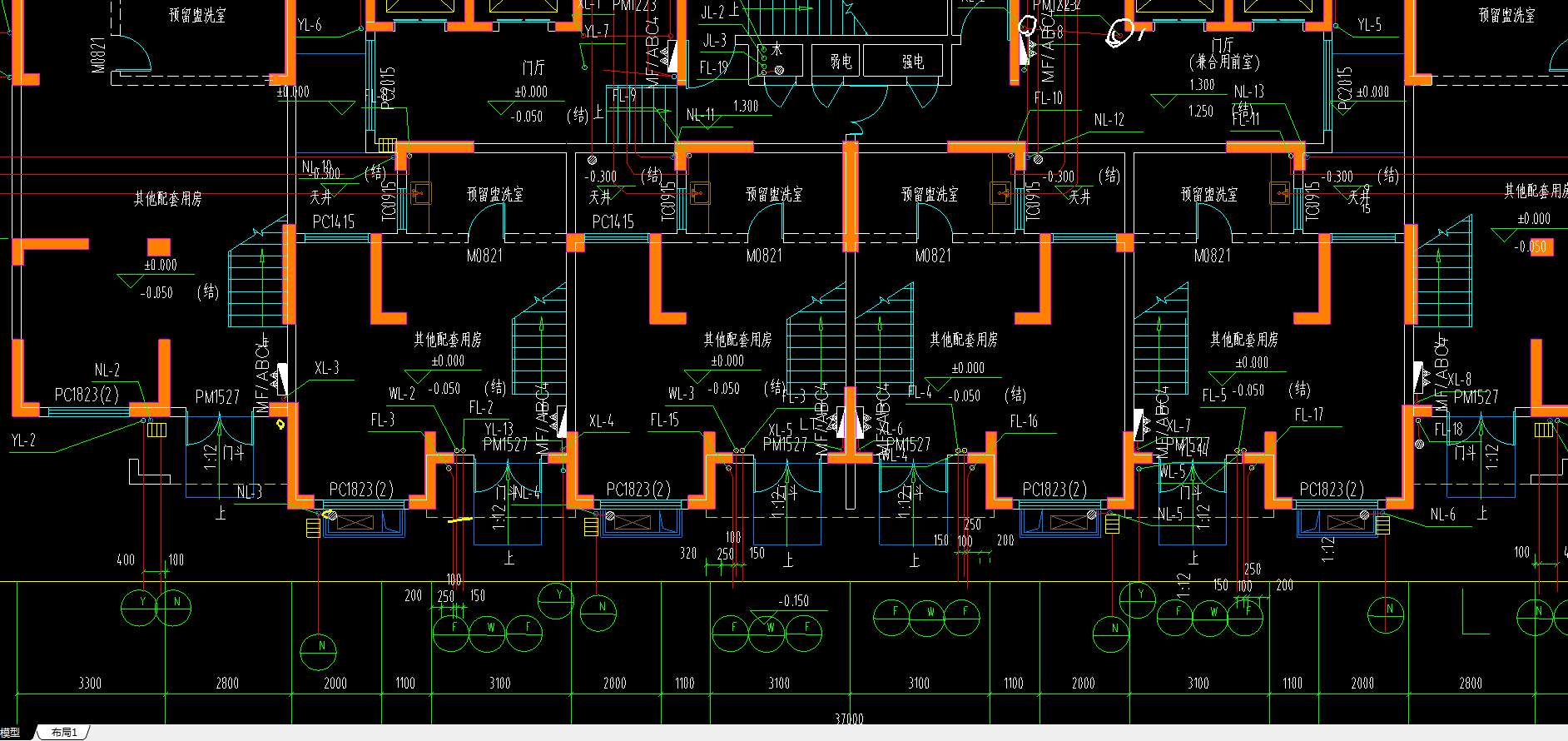Pick the FL-19 pipe label

point(714,67)
